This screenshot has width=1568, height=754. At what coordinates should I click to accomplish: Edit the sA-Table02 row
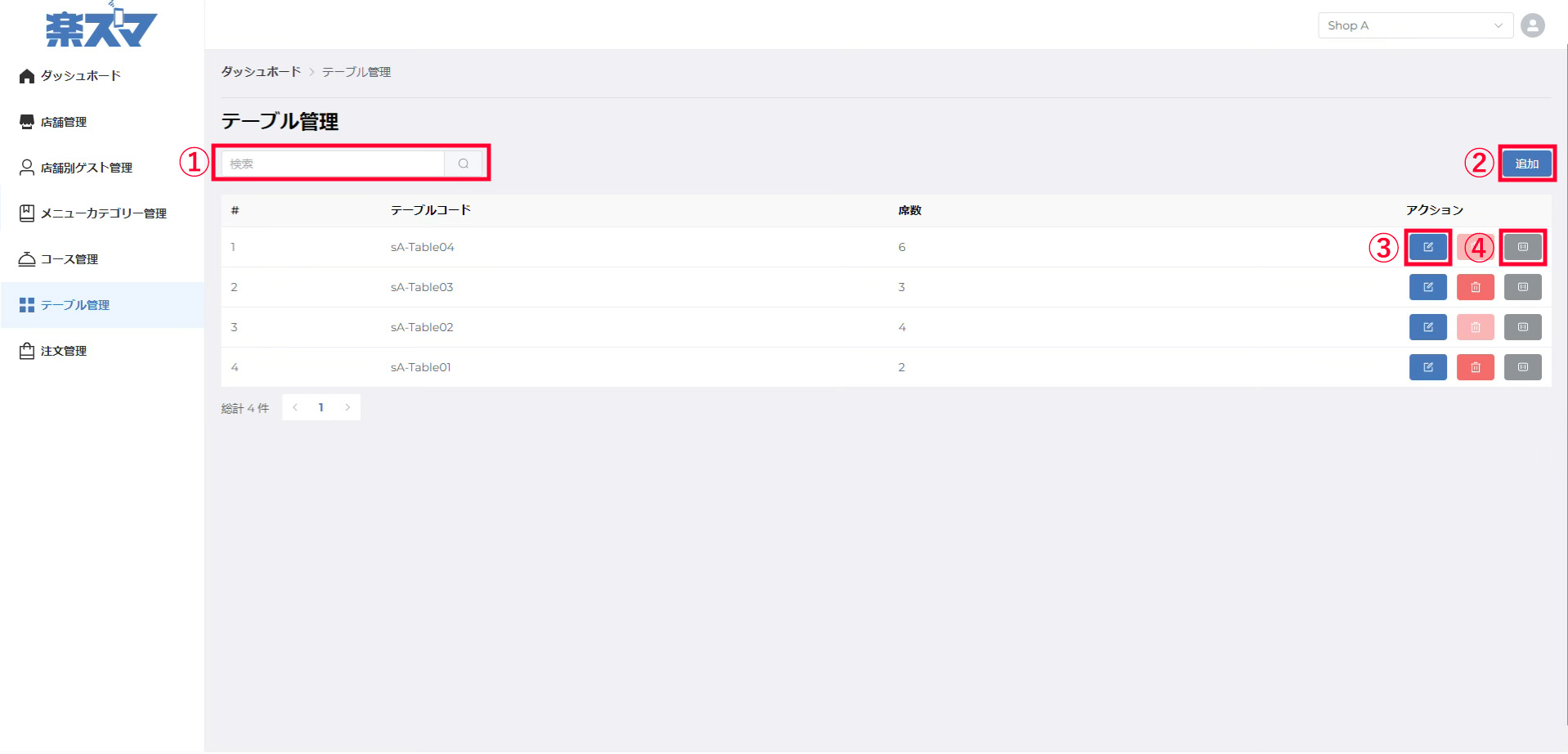click(1427, 327)
